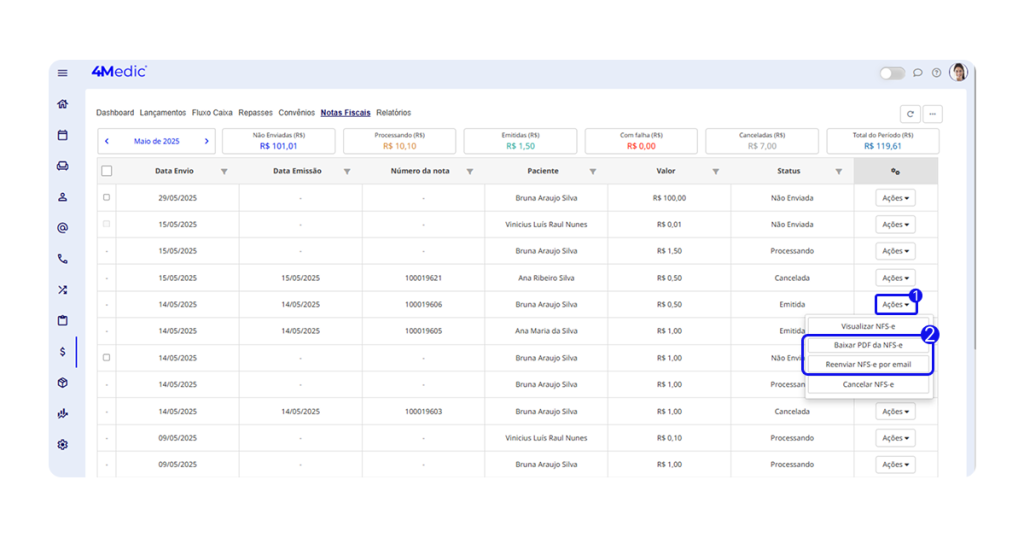Screen dimensions: 1024x538
Task: Open the calendar icon in the sidebar
Action: tap(63, 135)
